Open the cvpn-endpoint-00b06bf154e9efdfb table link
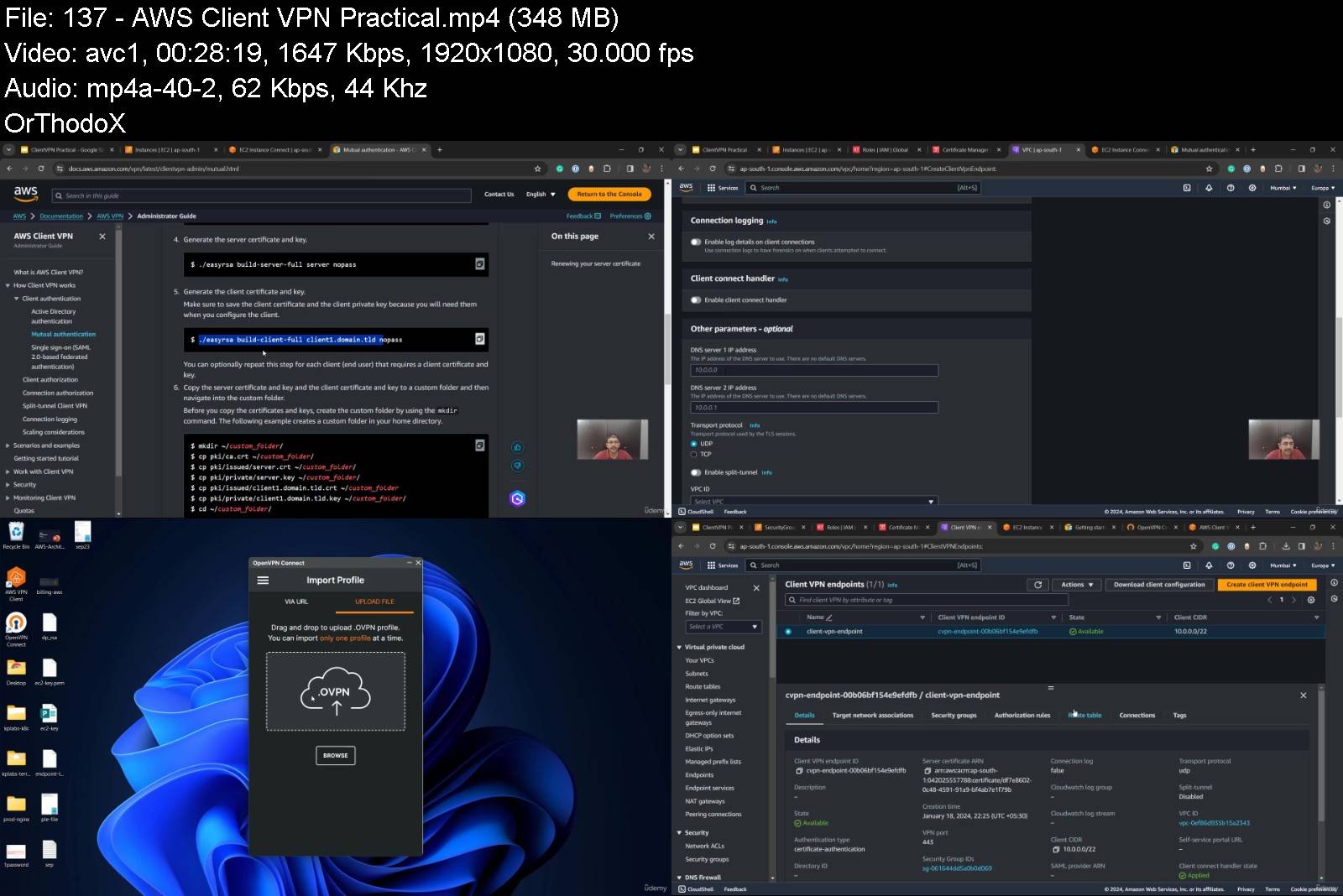Viewport: 1343px width, 896px height. click(987, 632)
